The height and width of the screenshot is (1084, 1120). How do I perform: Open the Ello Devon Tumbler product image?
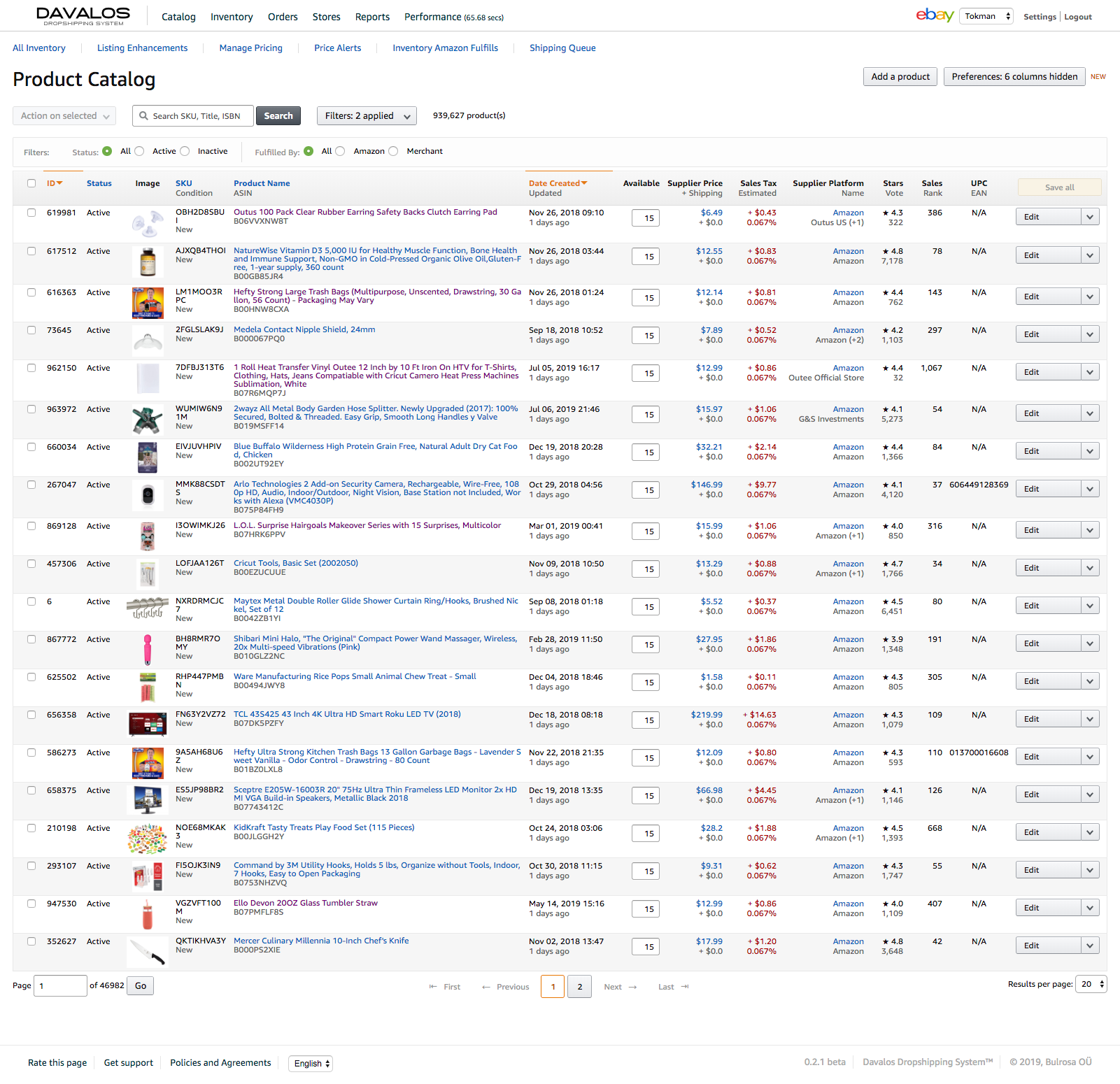(148, 914)
